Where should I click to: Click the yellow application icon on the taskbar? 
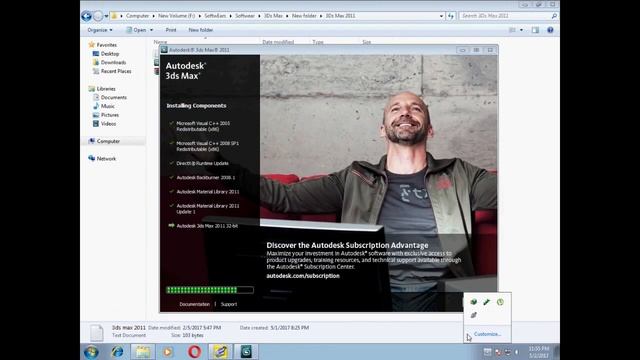(x=220, y=351)
